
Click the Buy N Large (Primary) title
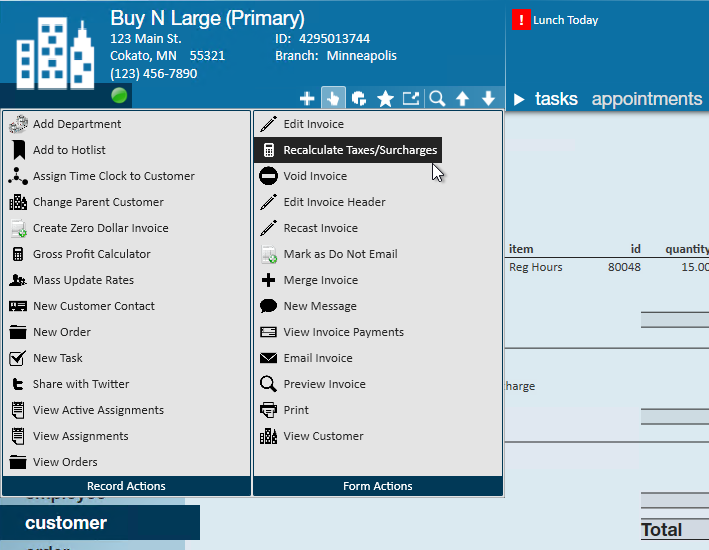208,19
